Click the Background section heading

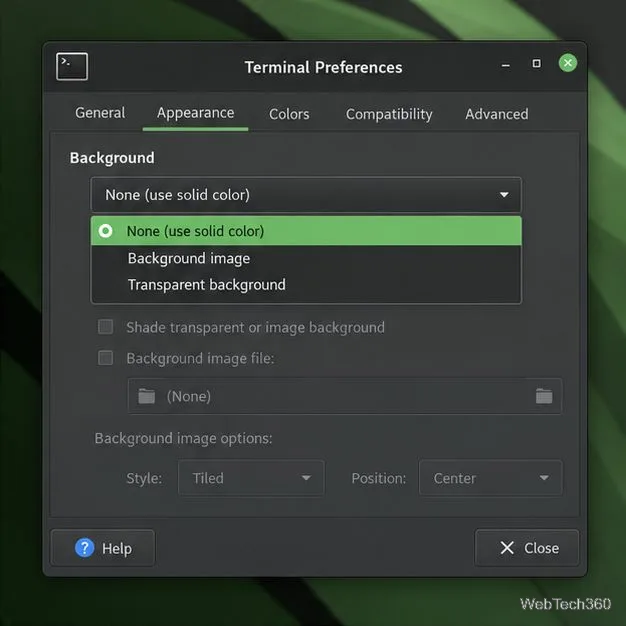pyautogui.click(x=112, y=158)
